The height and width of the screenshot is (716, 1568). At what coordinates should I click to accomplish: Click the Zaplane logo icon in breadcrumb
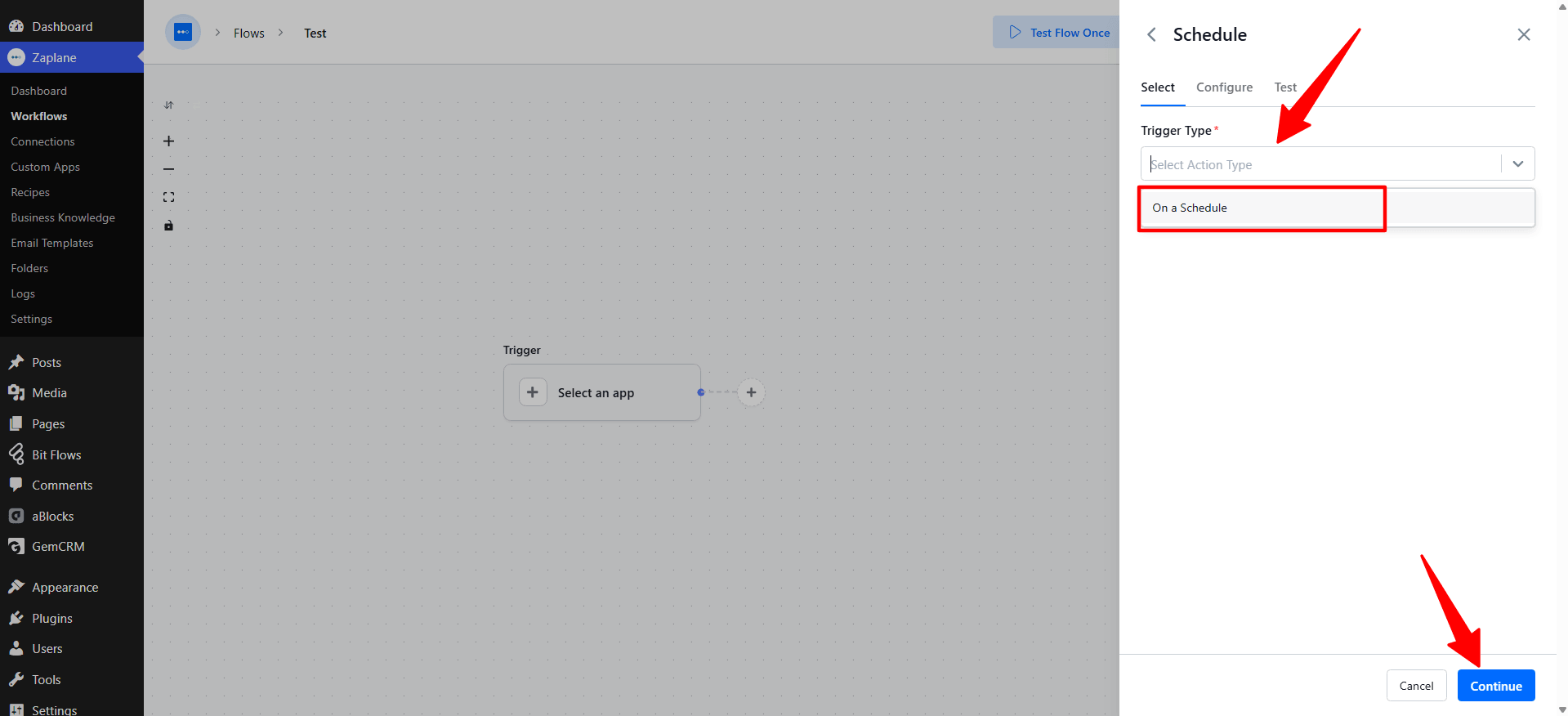coord(183,33)
